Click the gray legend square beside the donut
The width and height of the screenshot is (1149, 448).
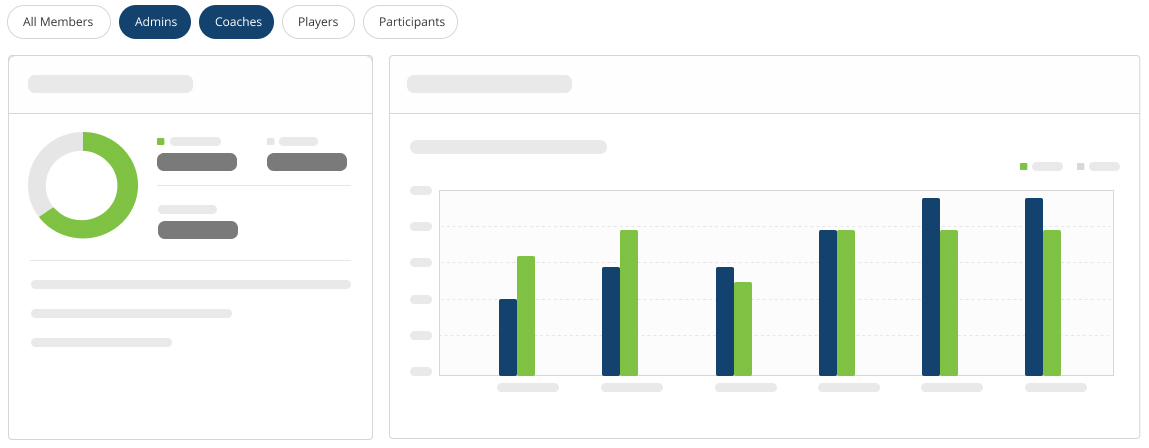(270, 142)
